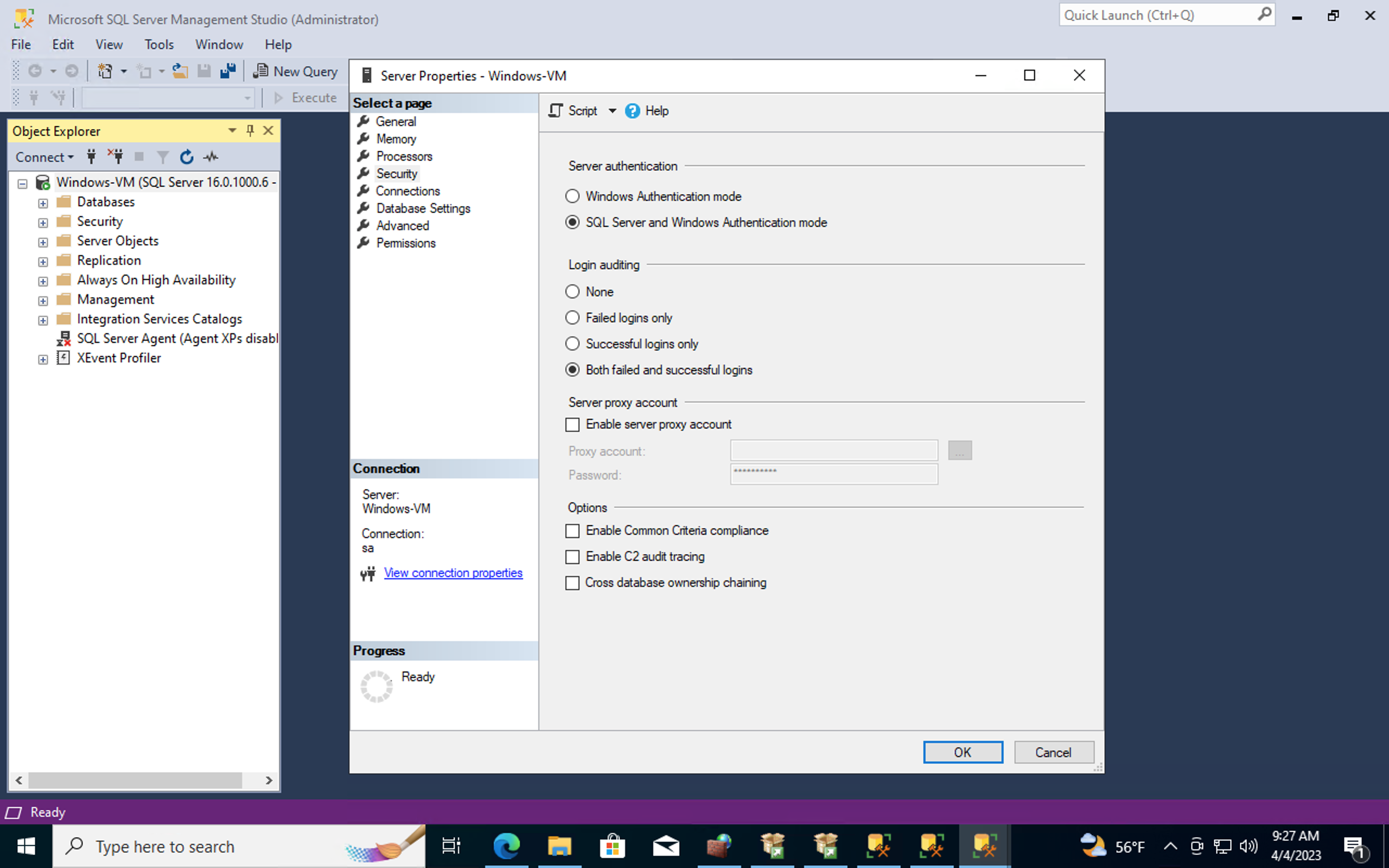The width and height of the screenshot is (1389, 868).
Task: Expand Always On High Availability
Action: tap(43, 282)
